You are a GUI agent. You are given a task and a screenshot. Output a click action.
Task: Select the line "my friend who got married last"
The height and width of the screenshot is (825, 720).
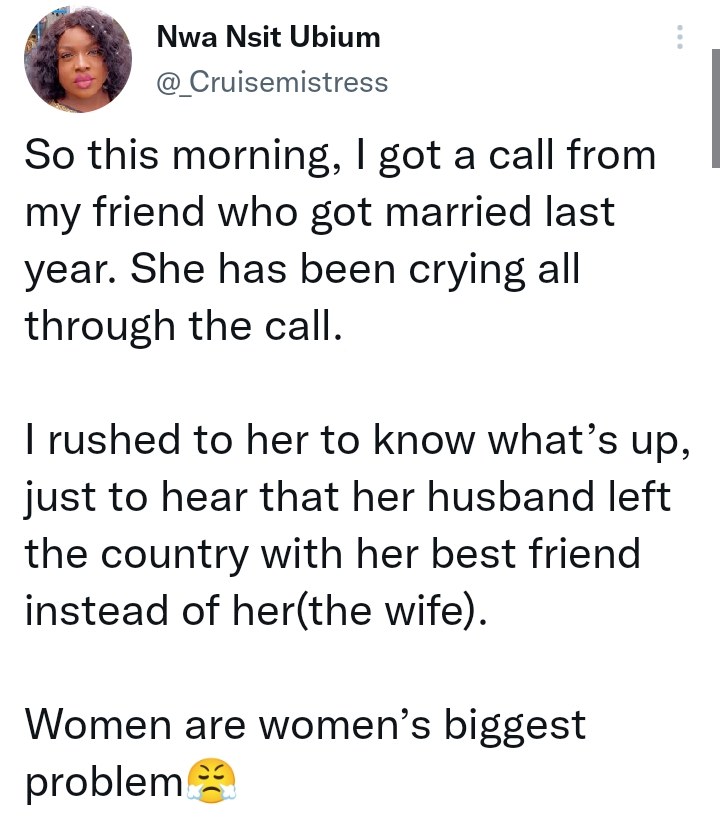[x=319, y=213]
